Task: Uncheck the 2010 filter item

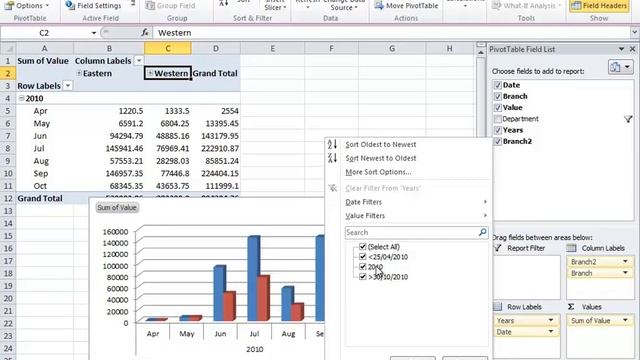Action: [x=362, y=267]
